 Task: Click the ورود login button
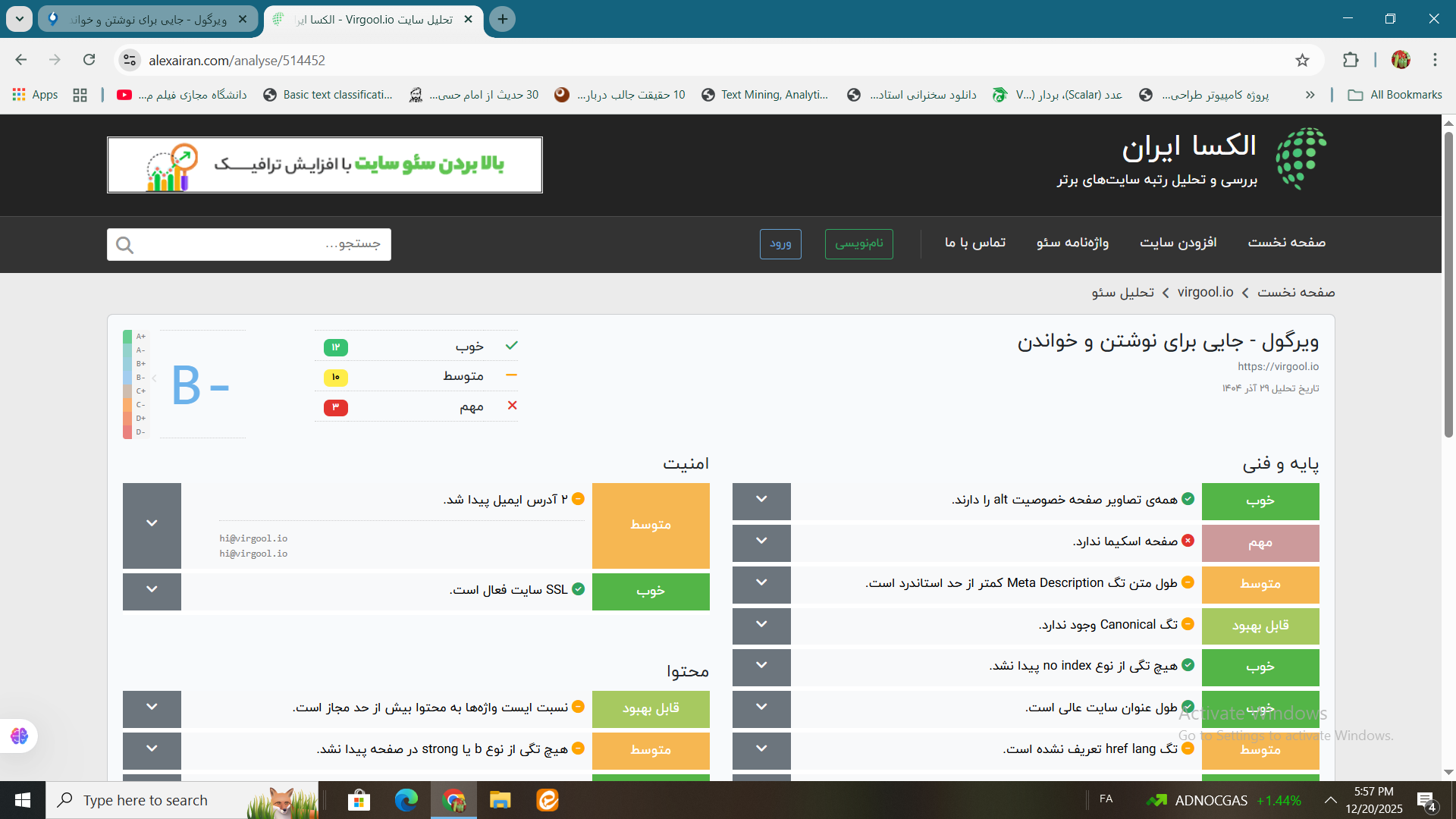point(780,243)
